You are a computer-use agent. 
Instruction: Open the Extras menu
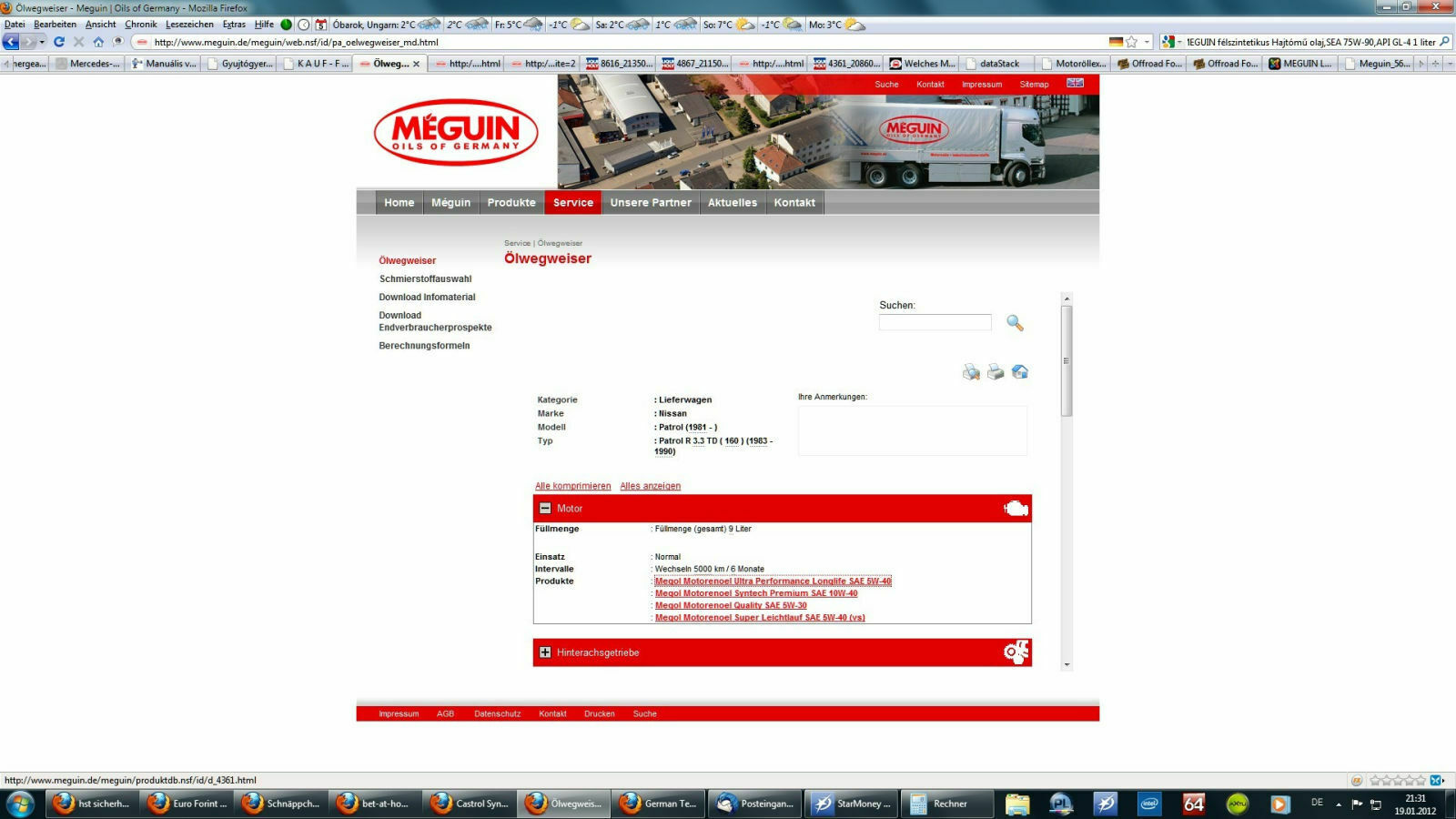234,25
